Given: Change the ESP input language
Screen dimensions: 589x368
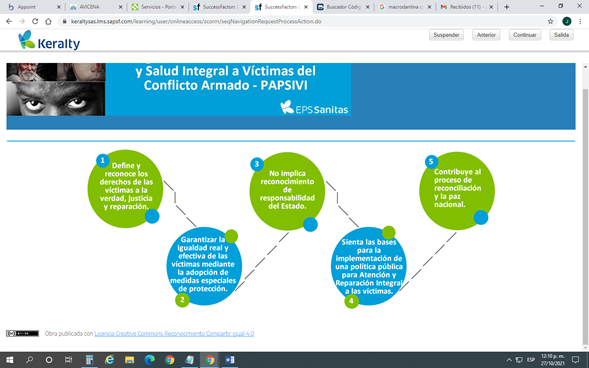Looking at the screenshot, I should click(x=530, y=360).
